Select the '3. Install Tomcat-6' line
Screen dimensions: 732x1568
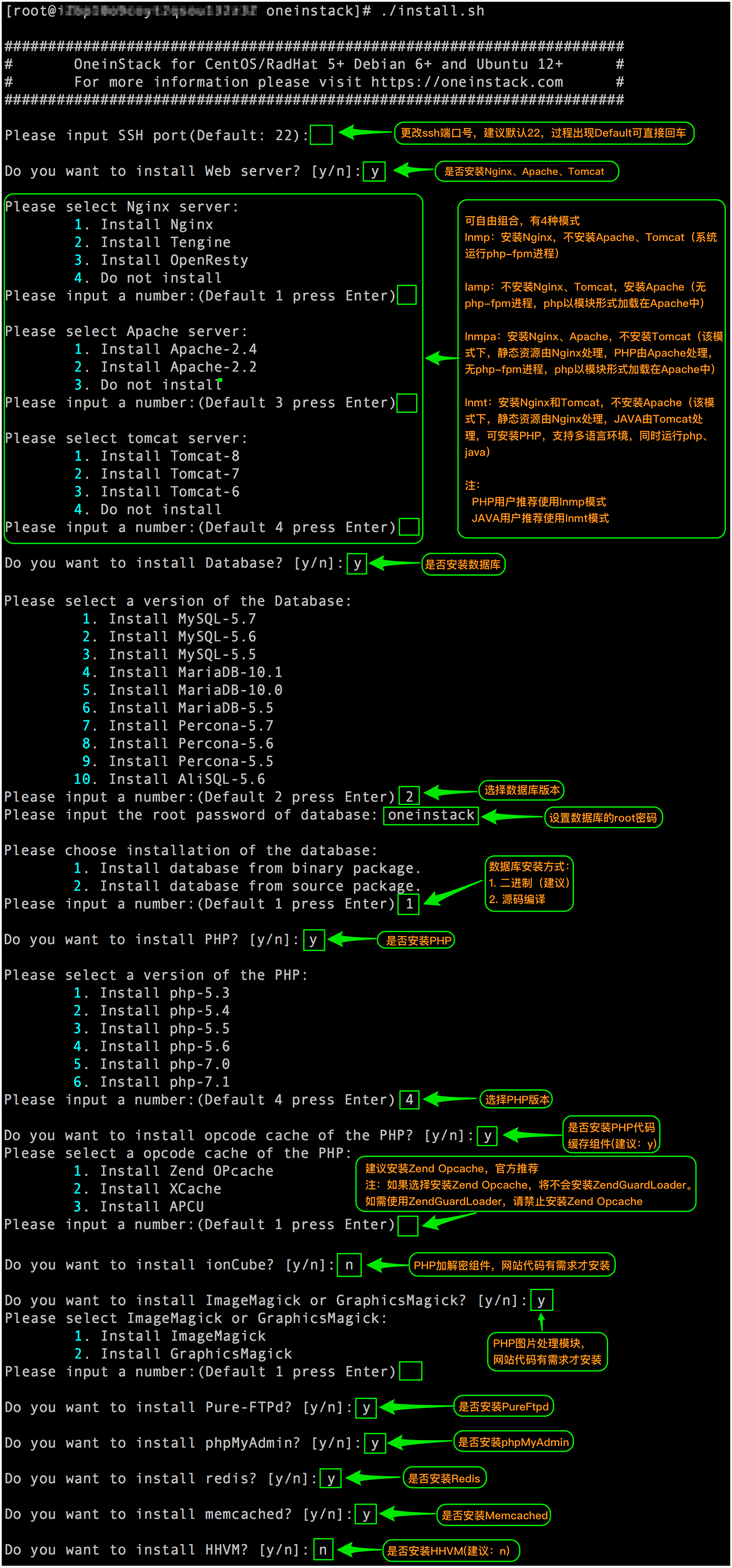(x=157, y=492)
